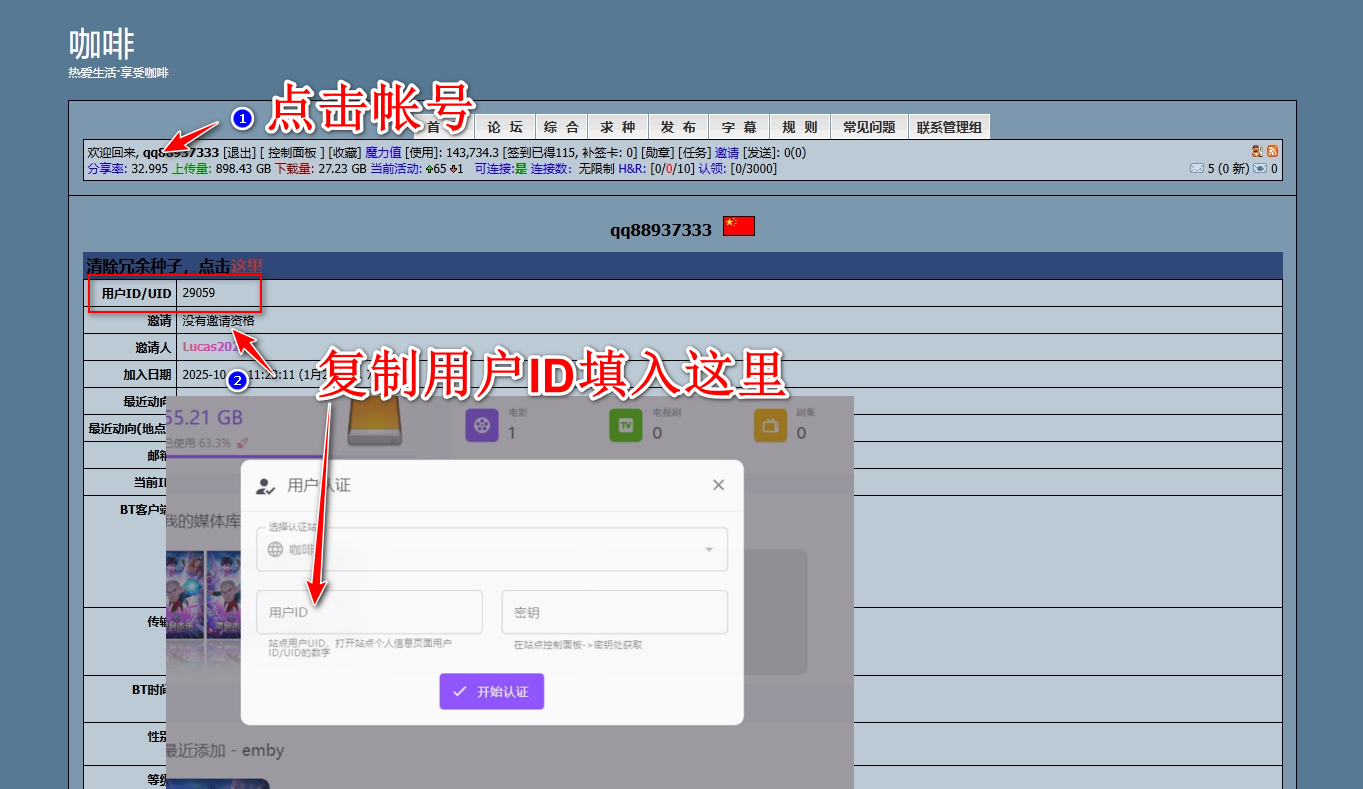
Task: Switch to the 求种 tab
Action: point(618,127)
